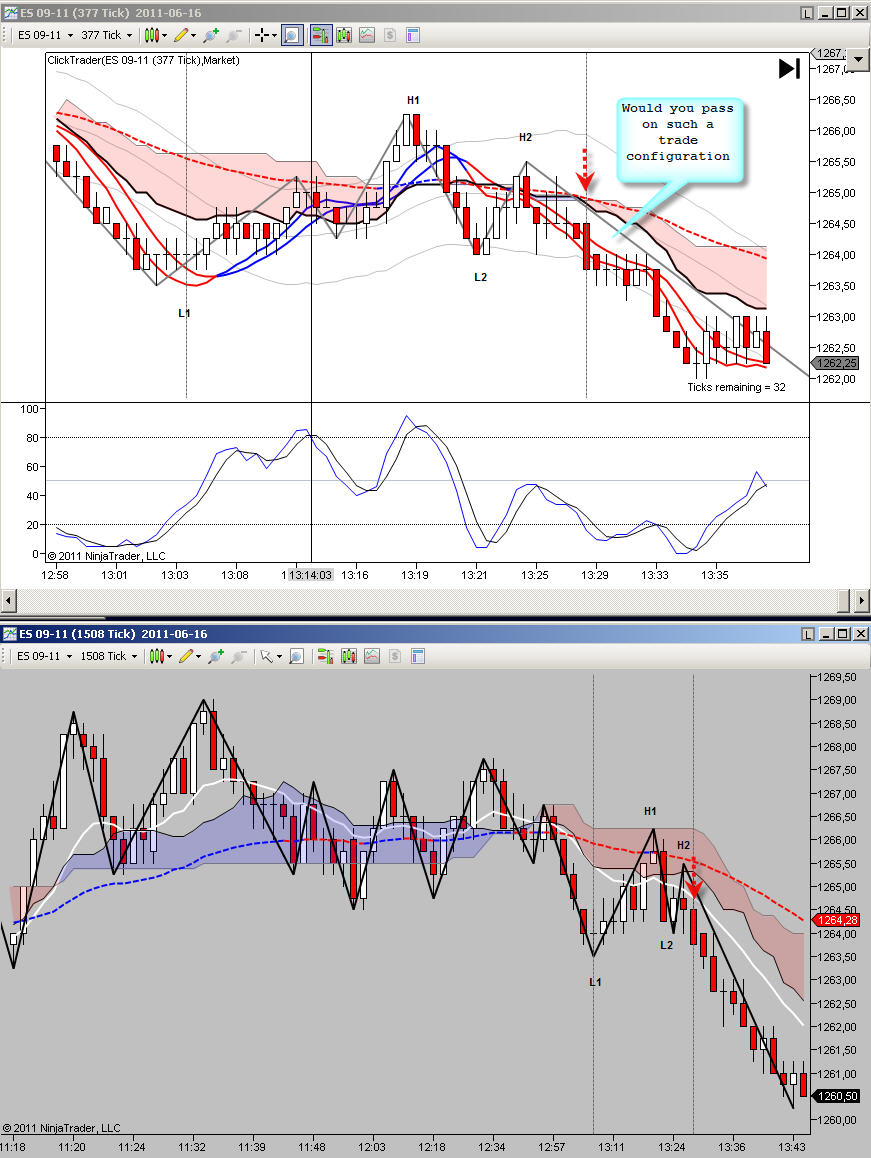Open Indicators dialog in 1508 Tick window
Image resolution: width=871 pixels, height=1158 pixels.
pyautogui.click(x=372, y=656)
